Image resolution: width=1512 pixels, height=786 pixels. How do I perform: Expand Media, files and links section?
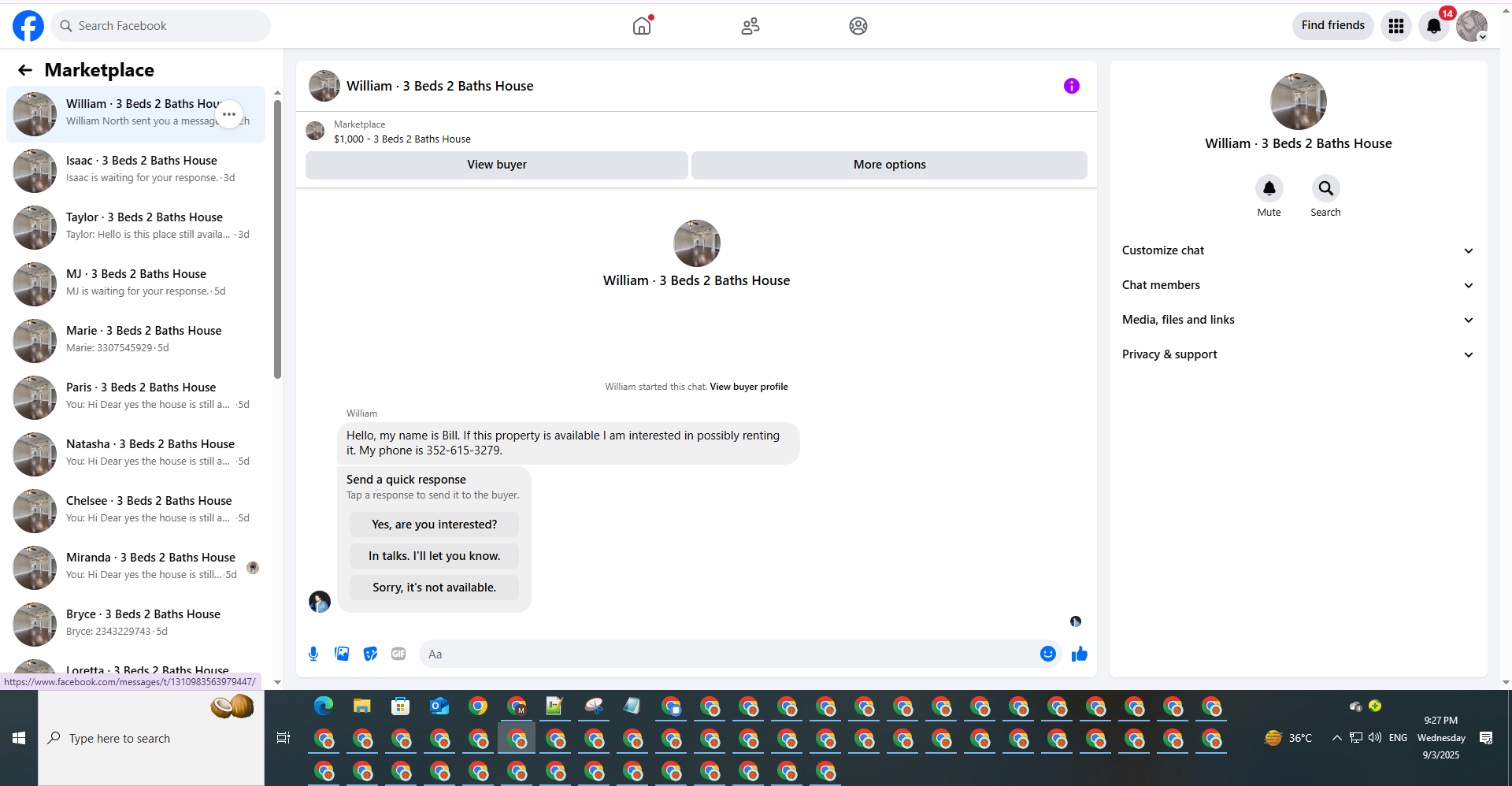point(1298,320)
